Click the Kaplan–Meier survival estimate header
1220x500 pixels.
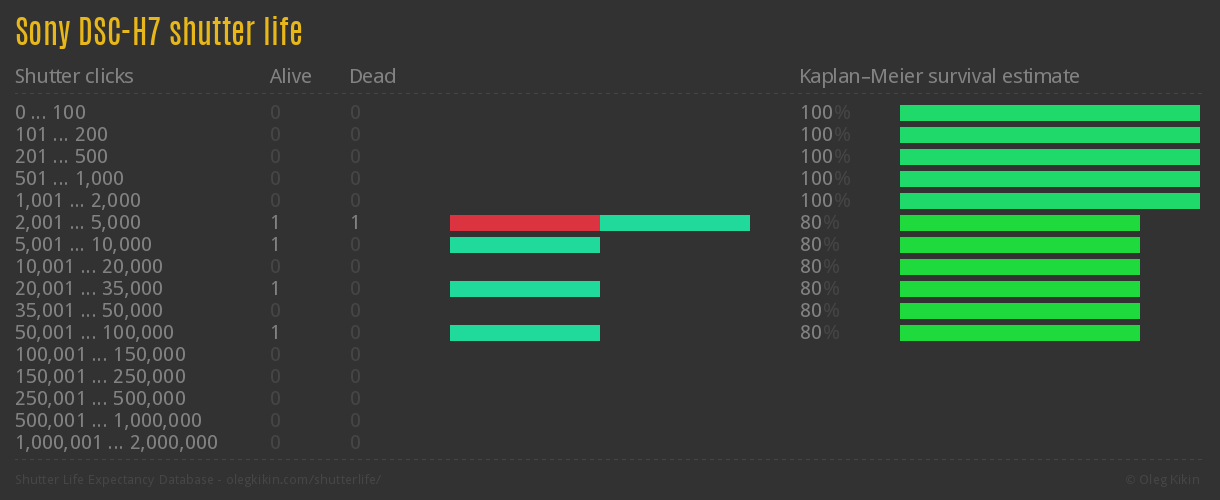pyautogui.click(x=939, y=76)
